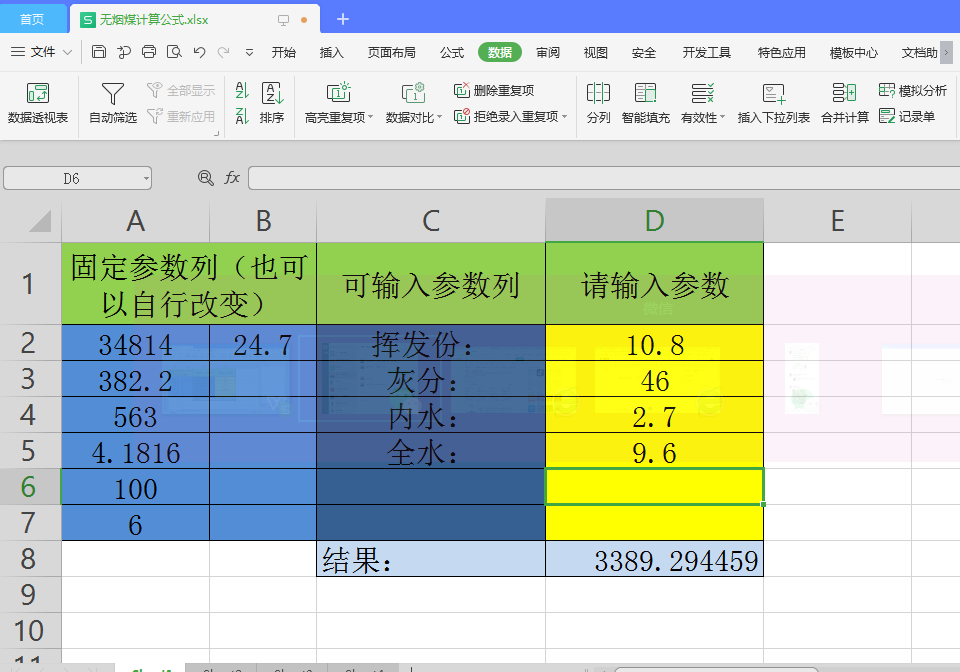Expand the name box dropdown arrow
This screenshot has height=672, width=960.
146,179
